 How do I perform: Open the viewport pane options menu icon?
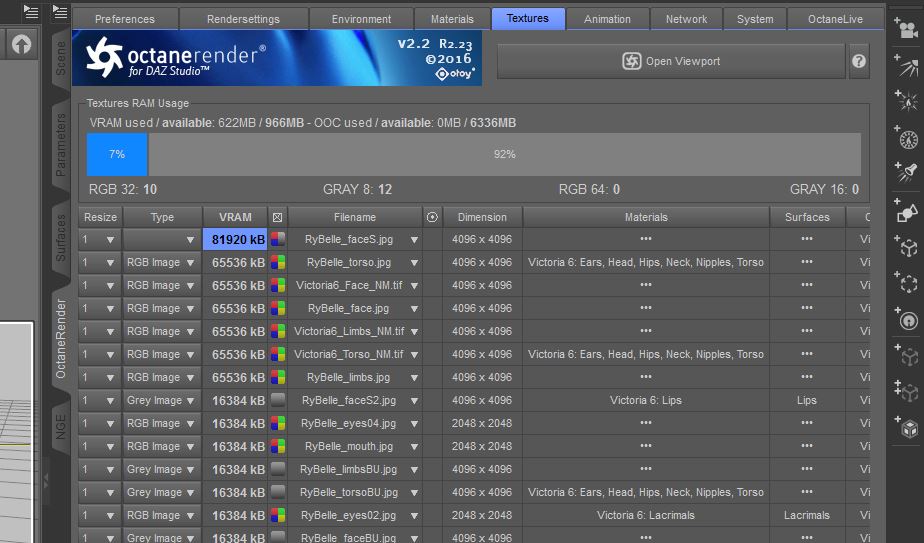point(31,11)
